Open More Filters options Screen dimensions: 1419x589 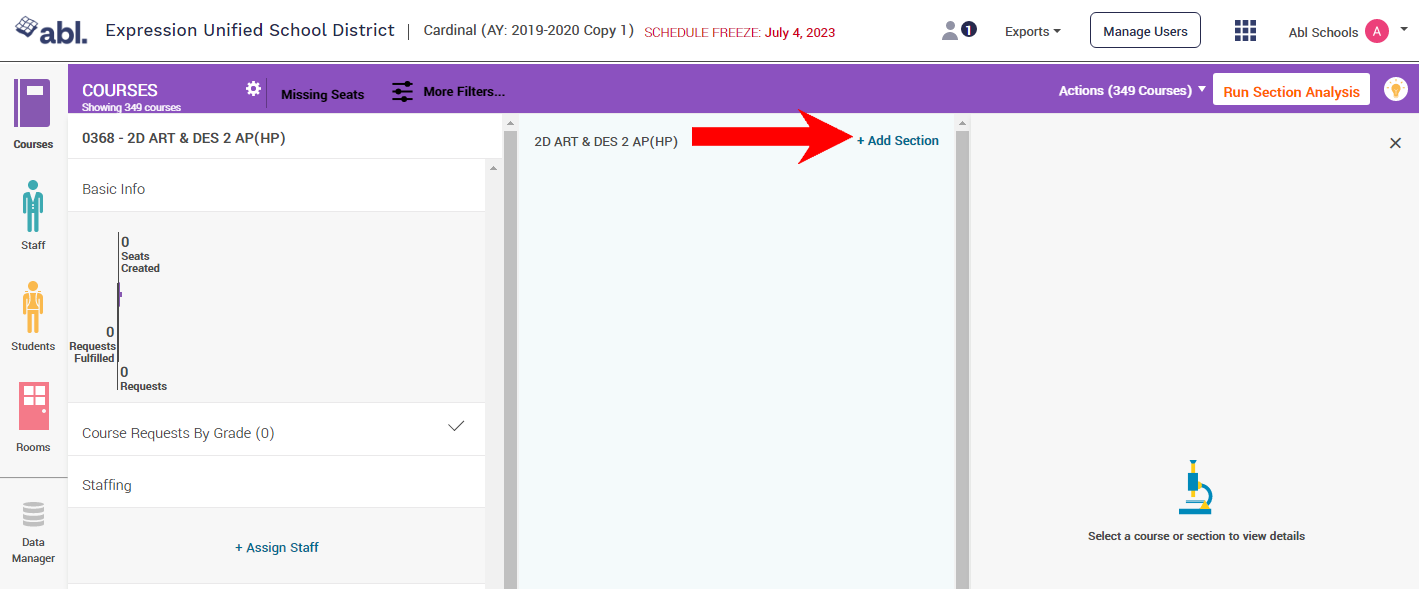click(448, 92)
